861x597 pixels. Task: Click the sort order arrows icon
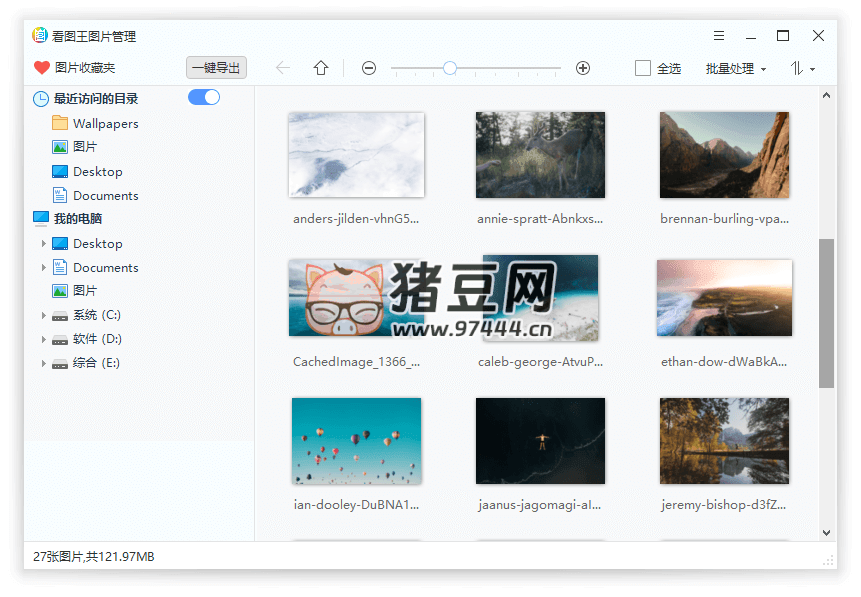click(797, 68)
